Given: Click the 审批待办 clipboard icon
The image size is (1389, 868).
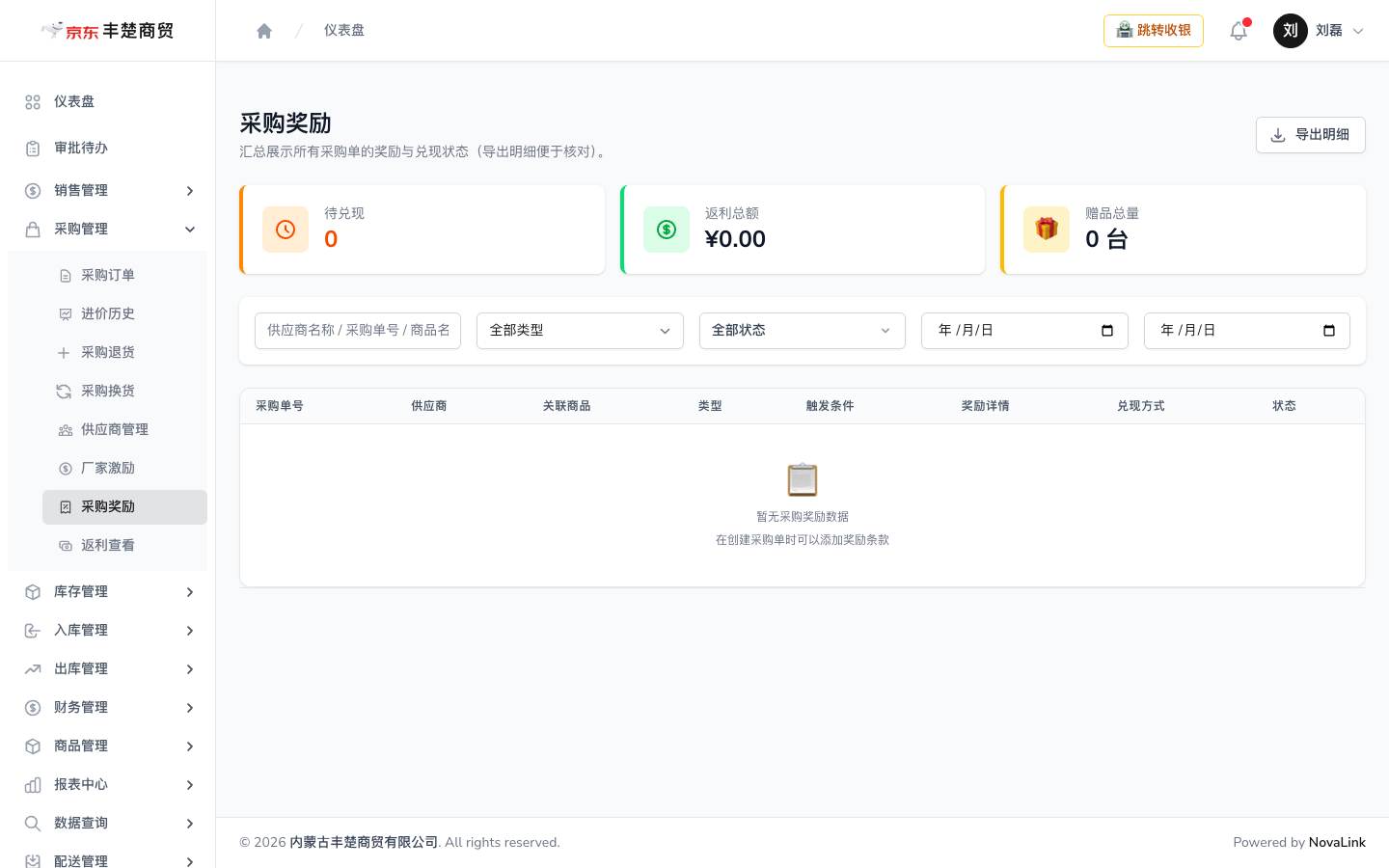Looking at the screenshot, I should 33,149.
